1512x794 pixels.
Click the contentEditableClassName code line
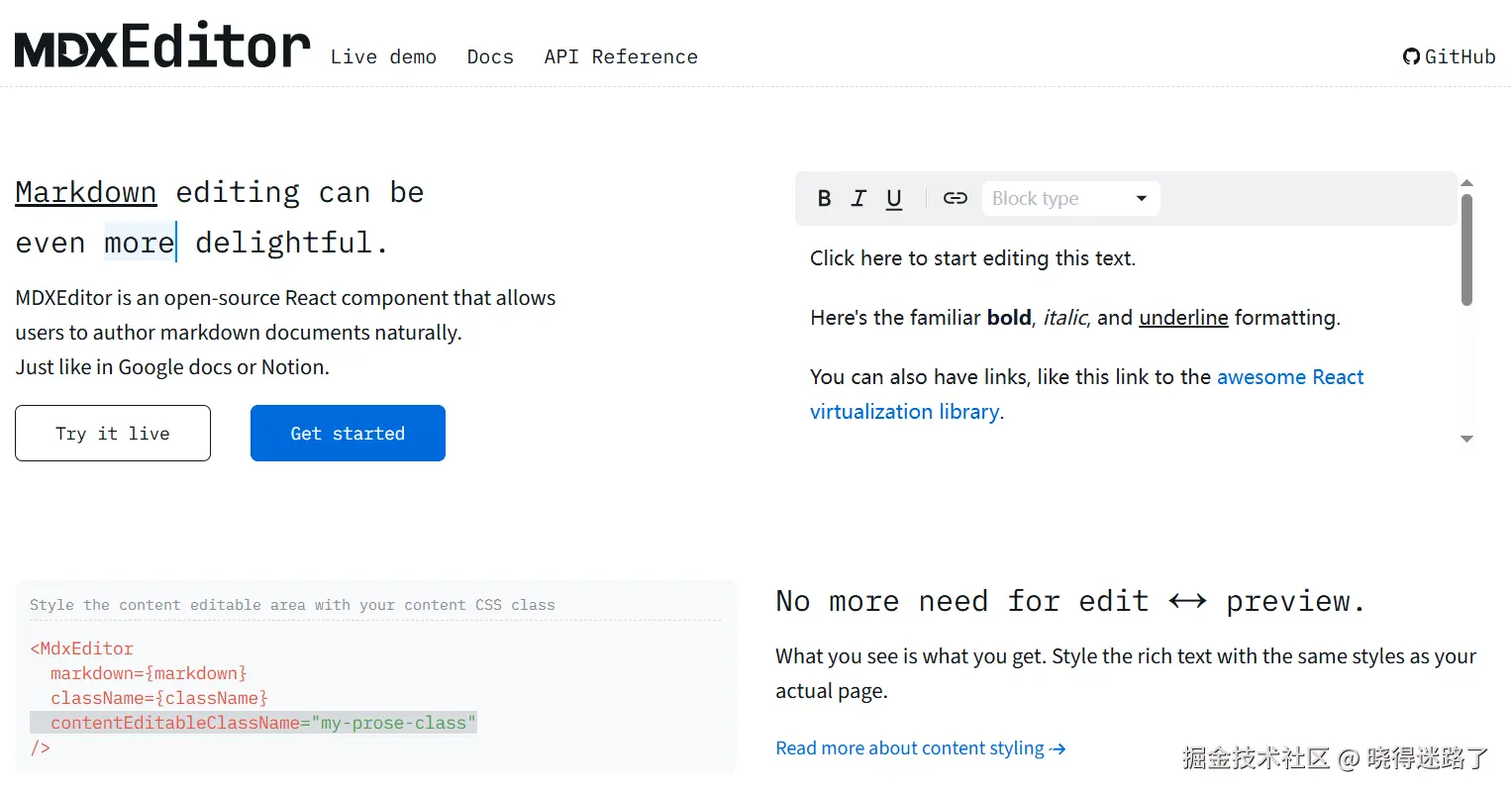[x=253, y=723]
